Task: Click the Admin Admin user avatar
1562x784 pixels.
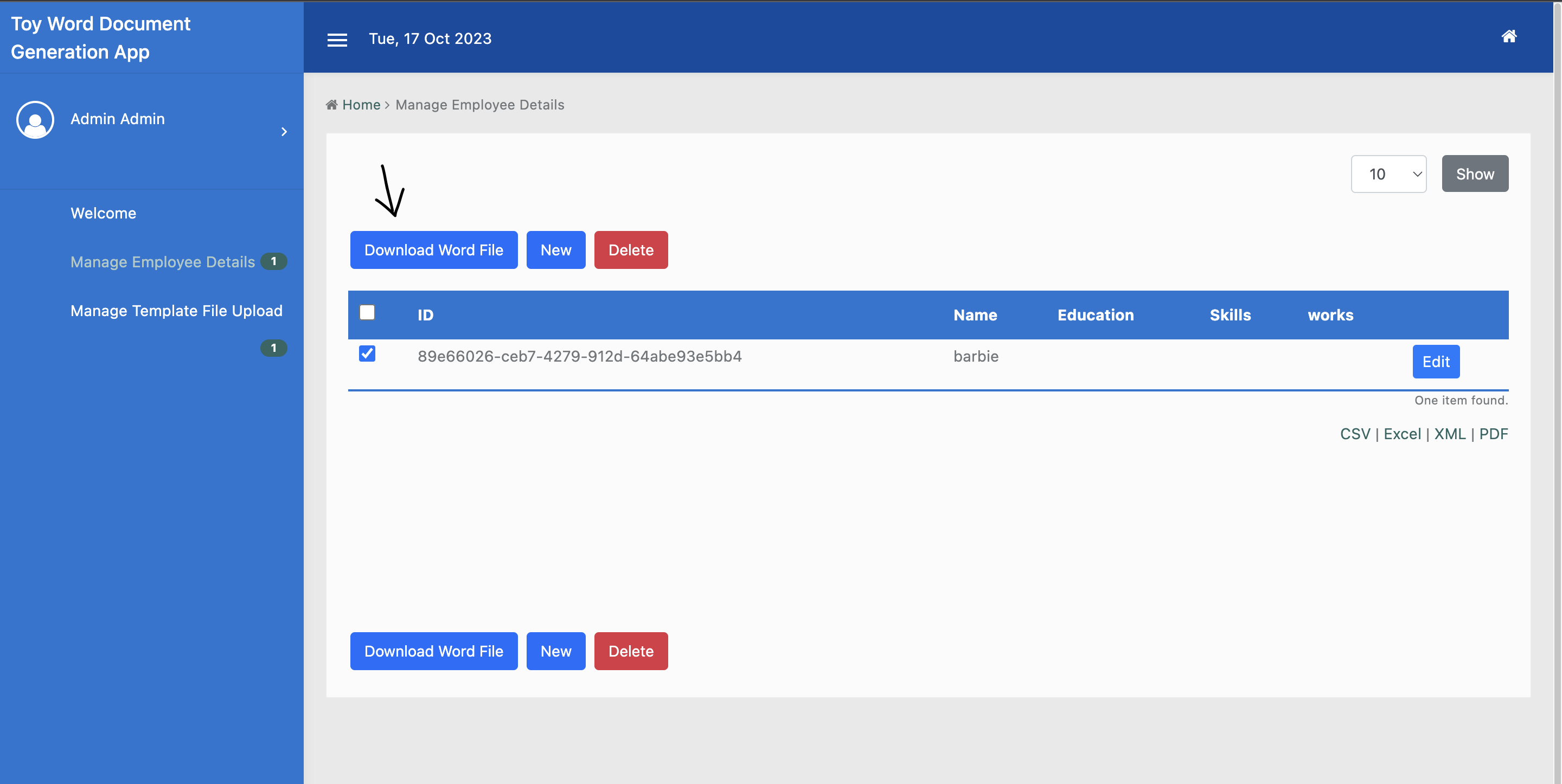Action: pos(35,119)
